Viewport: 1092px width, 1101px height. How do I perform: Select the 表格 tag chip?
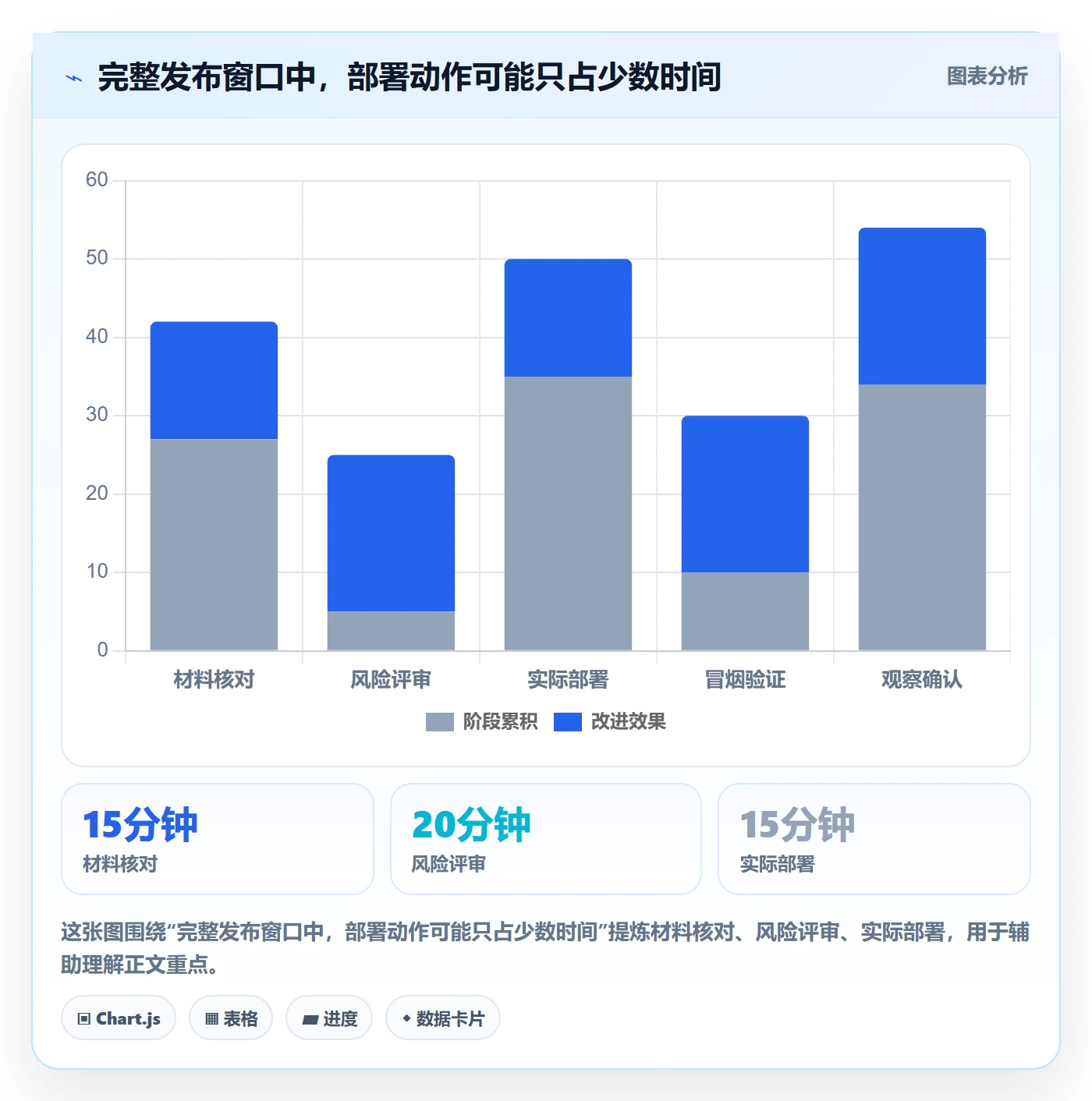point(231,1018)
